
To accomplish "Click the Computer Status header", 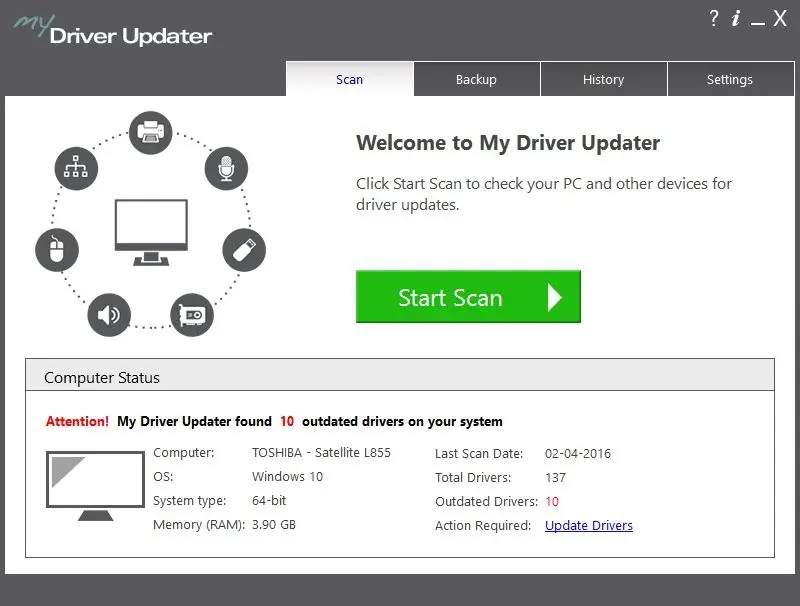I will [400, 375].
